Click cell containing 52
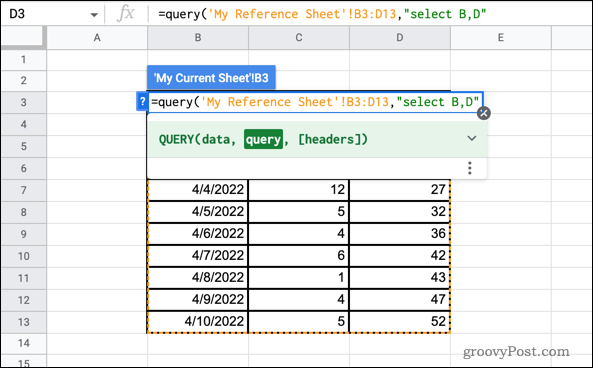 (x=400, y=321)
